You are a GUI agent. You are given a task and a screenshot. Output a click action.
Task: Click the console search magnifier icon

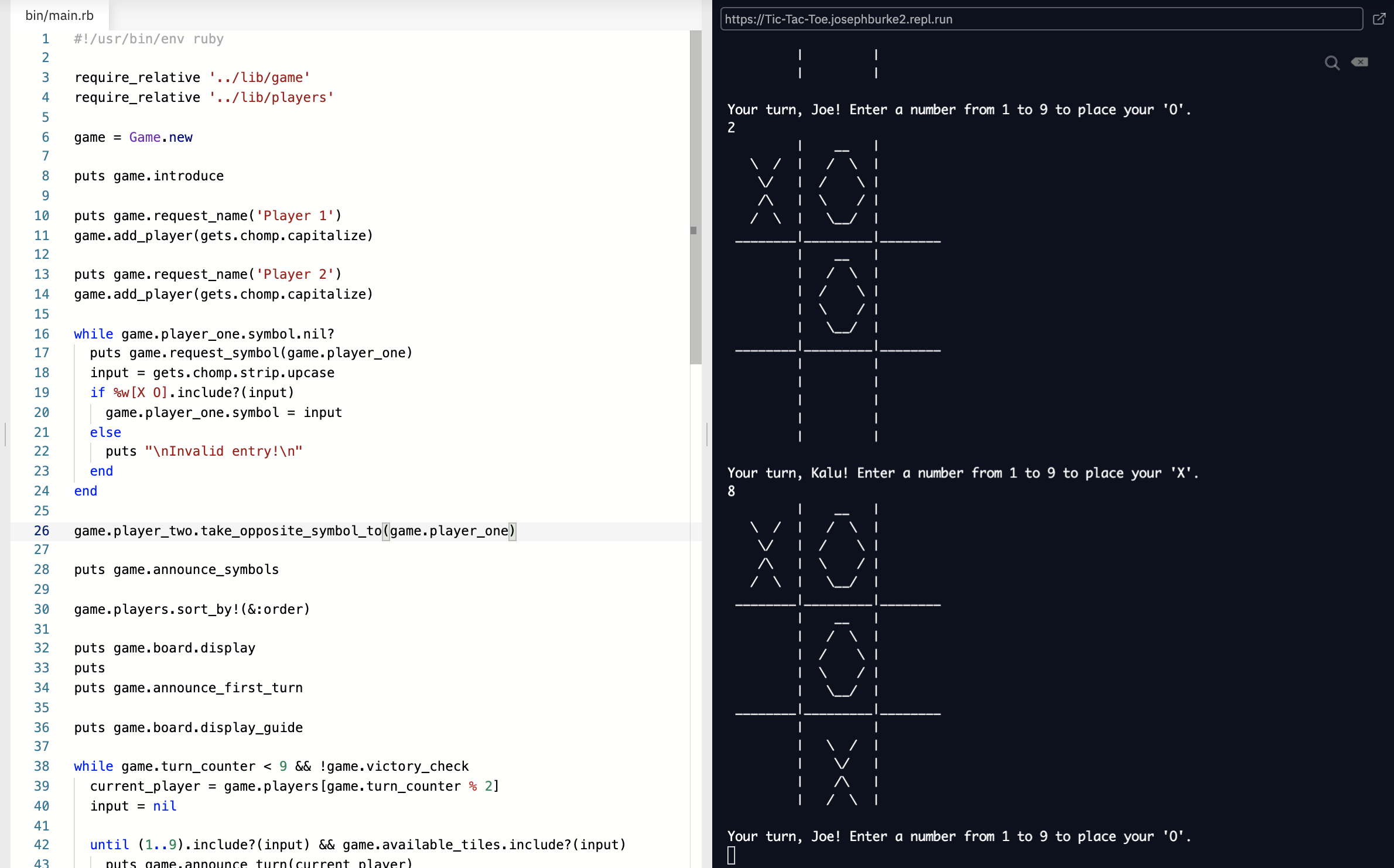point(1331,63)
